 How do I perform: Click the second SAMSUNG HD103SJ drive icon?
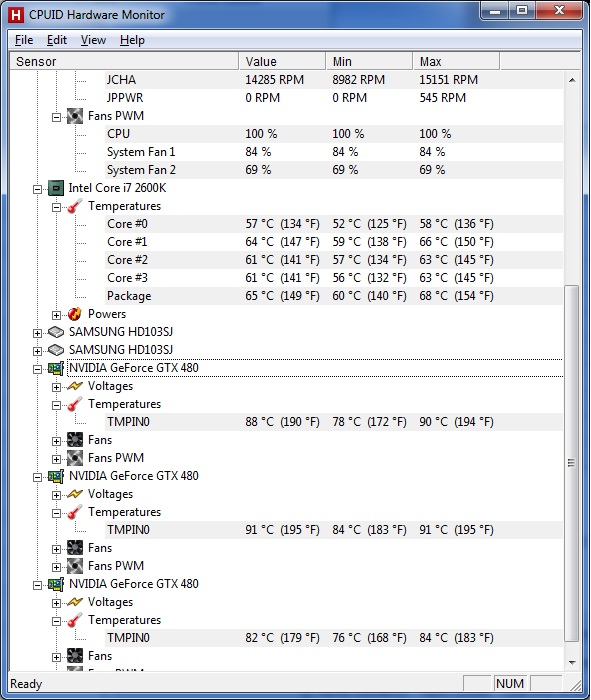[56, 350]
